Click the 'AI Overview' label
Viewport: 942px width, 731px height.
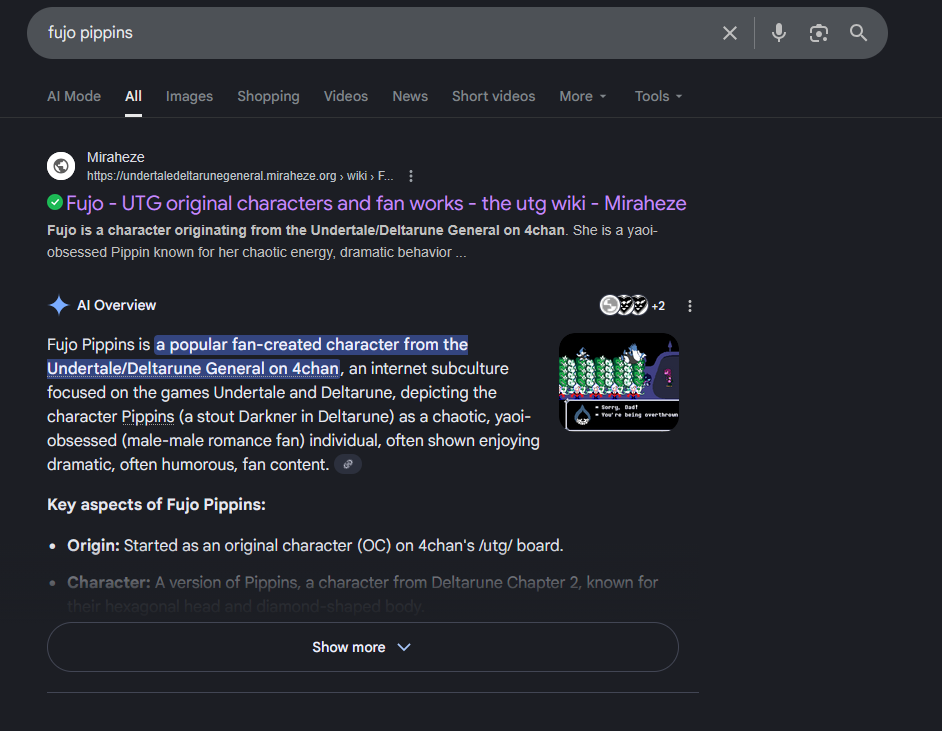pos(117,305)
